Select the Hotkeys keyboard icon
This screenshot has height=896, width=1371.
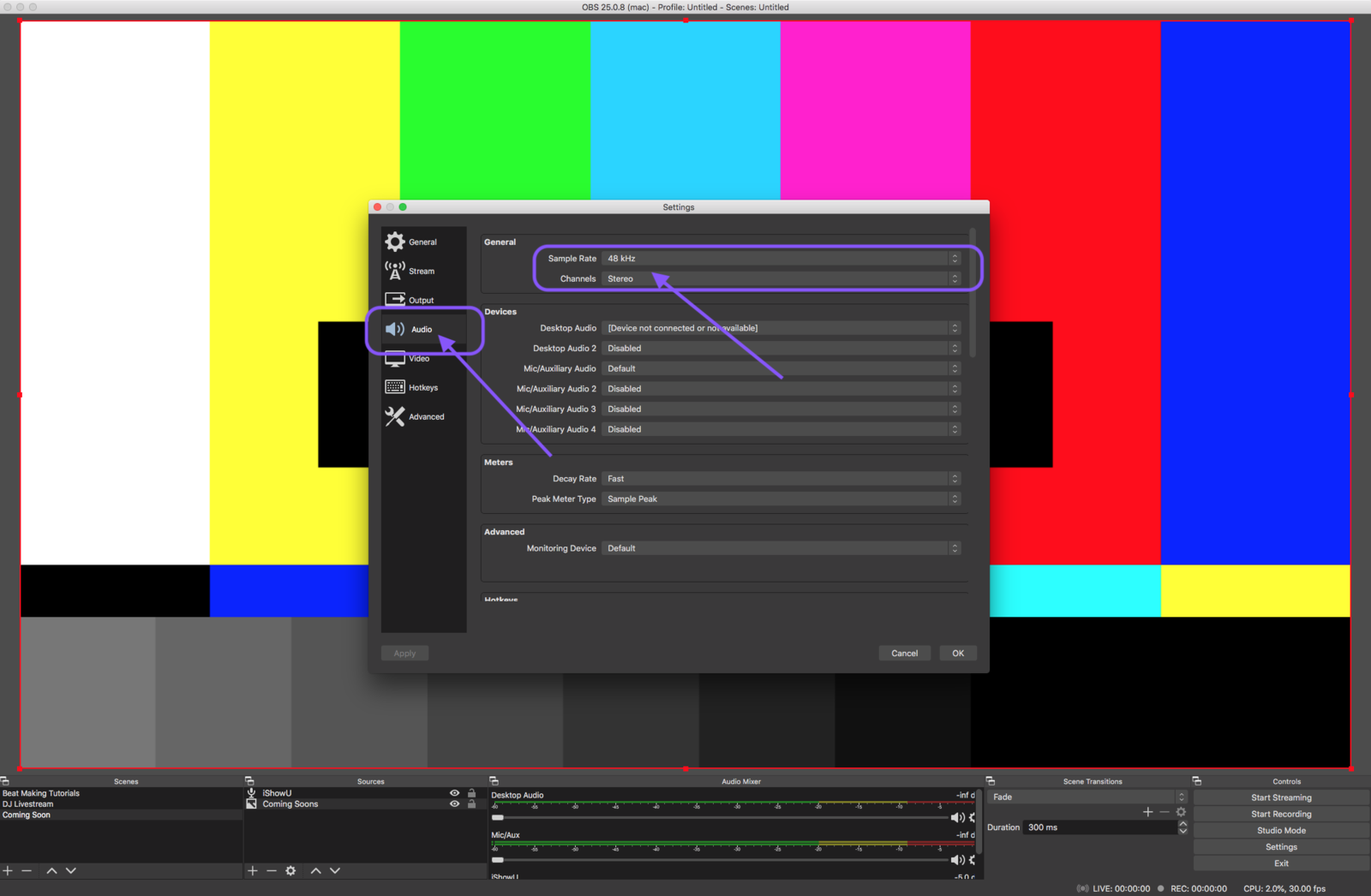[x=394, y=387]
